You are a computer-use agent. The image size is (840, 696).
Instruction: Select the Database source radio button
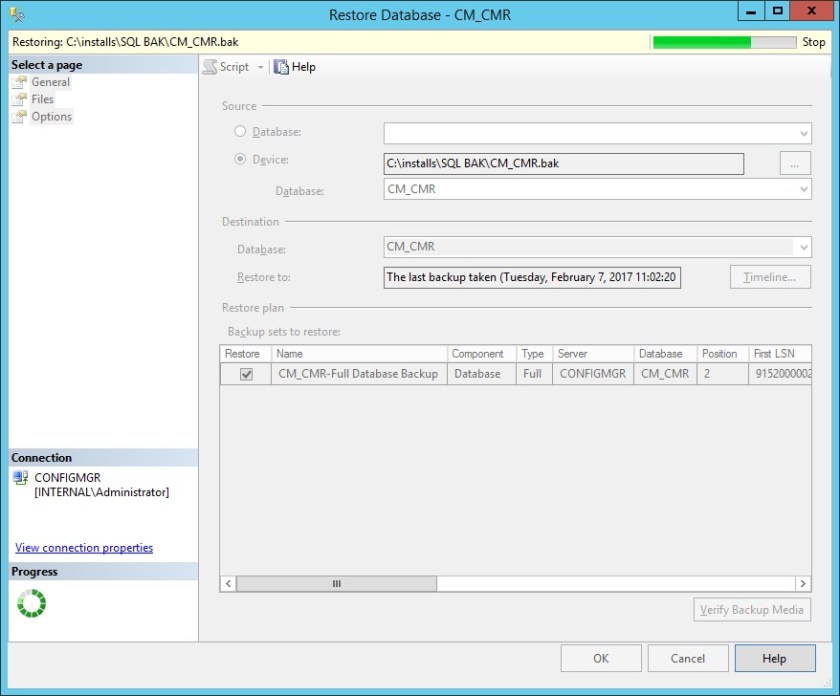click(240, 132)
